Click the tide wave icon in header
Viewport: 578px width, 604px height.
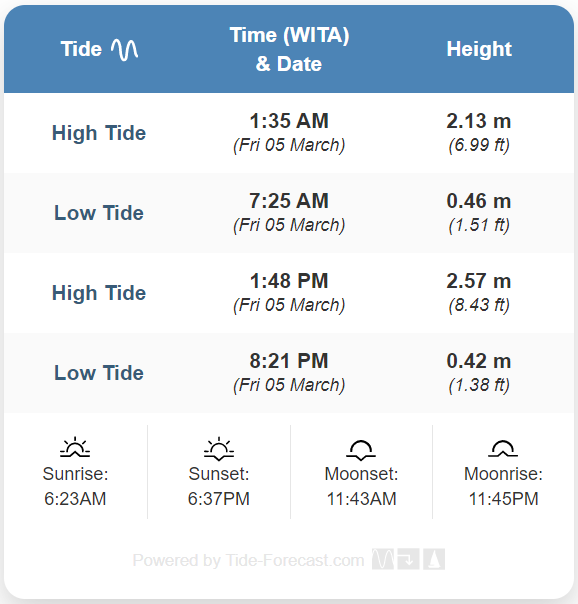[124, 50]
